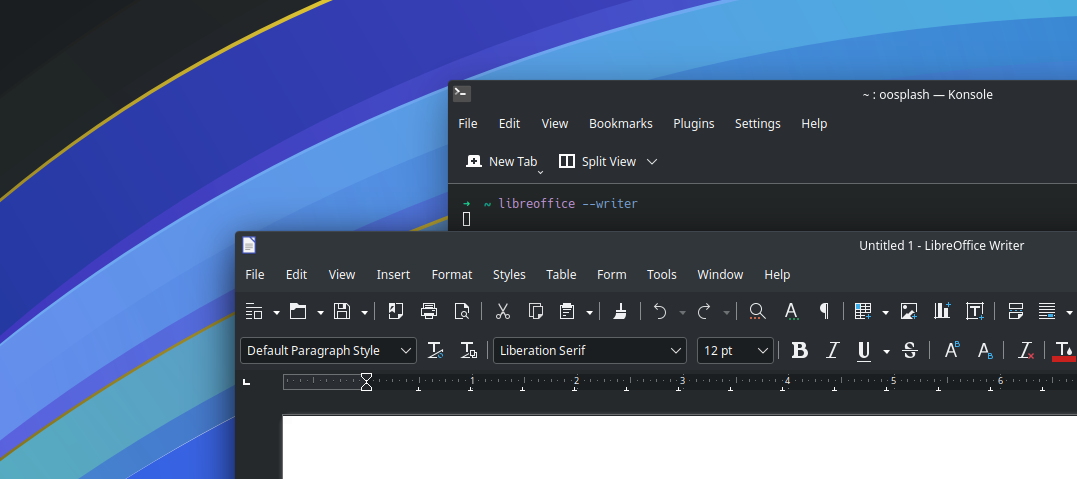
Task: Open the Konsole View menu
Action: pyautogui.click(x=554, y=124)
